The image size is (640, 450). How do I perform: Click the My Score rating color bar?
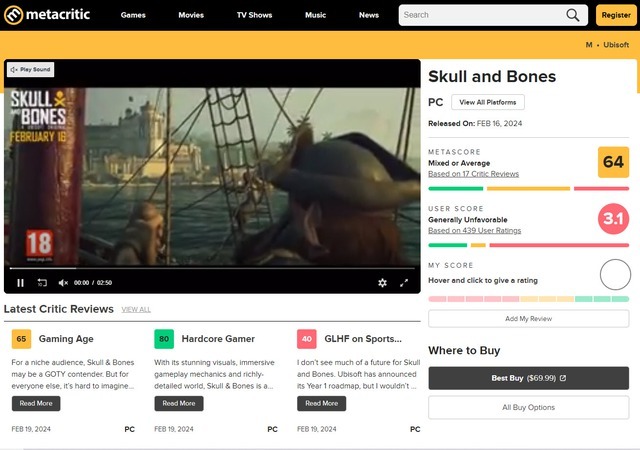pos(528,298)
